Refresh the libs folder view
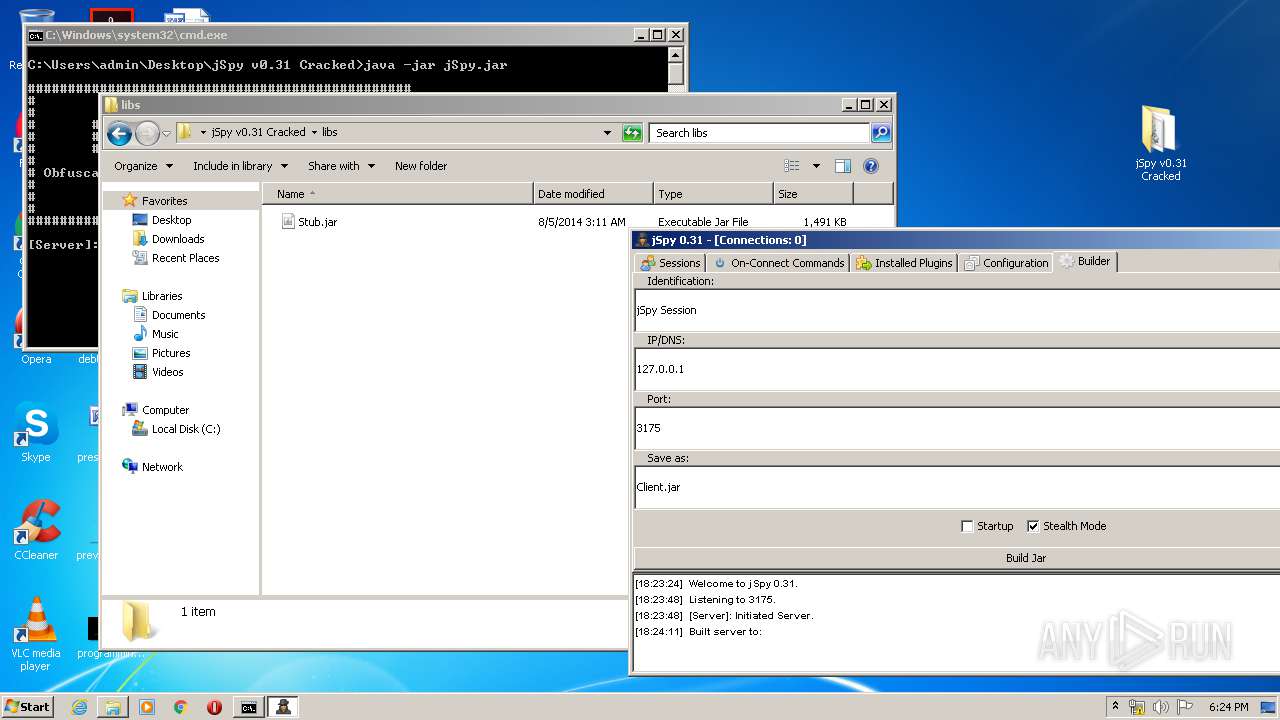 point(632,133)
